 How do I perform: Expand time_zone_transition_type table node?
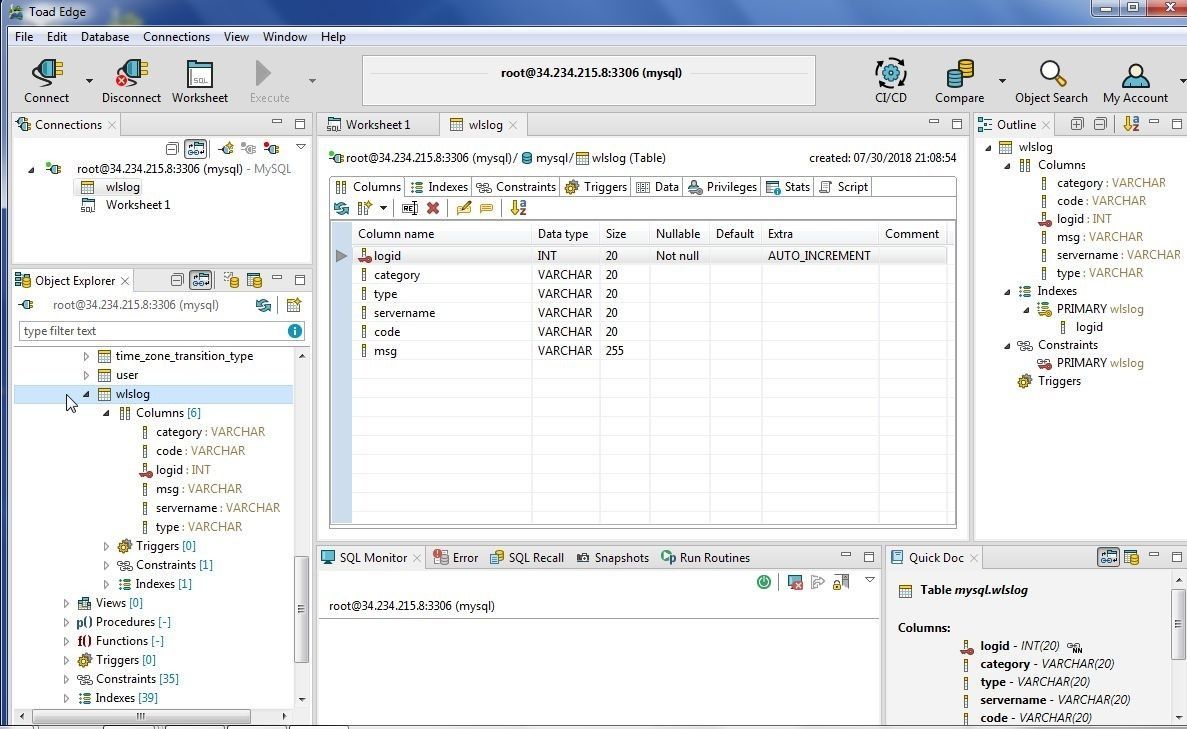[86, 356]
